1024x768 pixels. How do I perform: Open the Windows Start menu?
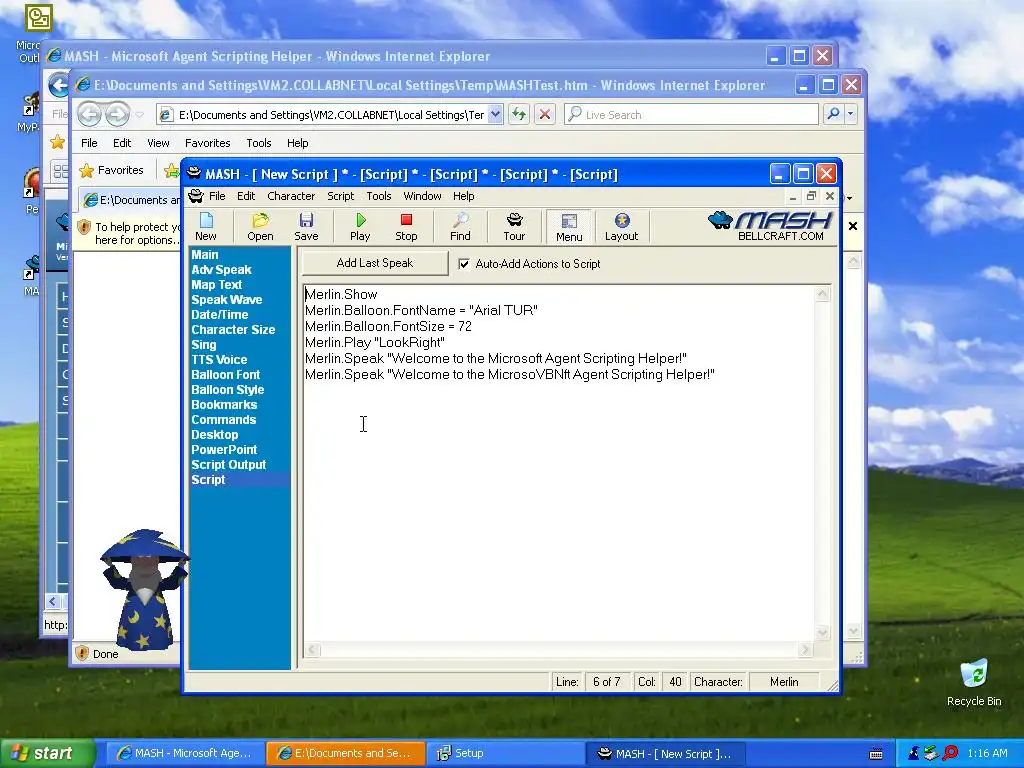46,753
